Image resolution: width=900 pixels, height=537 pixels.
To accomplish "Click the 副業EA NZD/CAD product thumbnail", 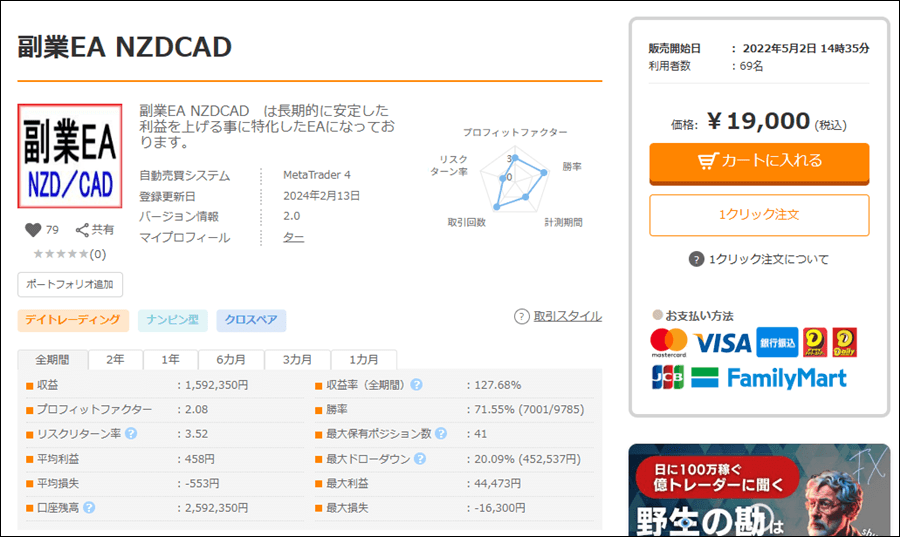I will [x=70, y=157].
